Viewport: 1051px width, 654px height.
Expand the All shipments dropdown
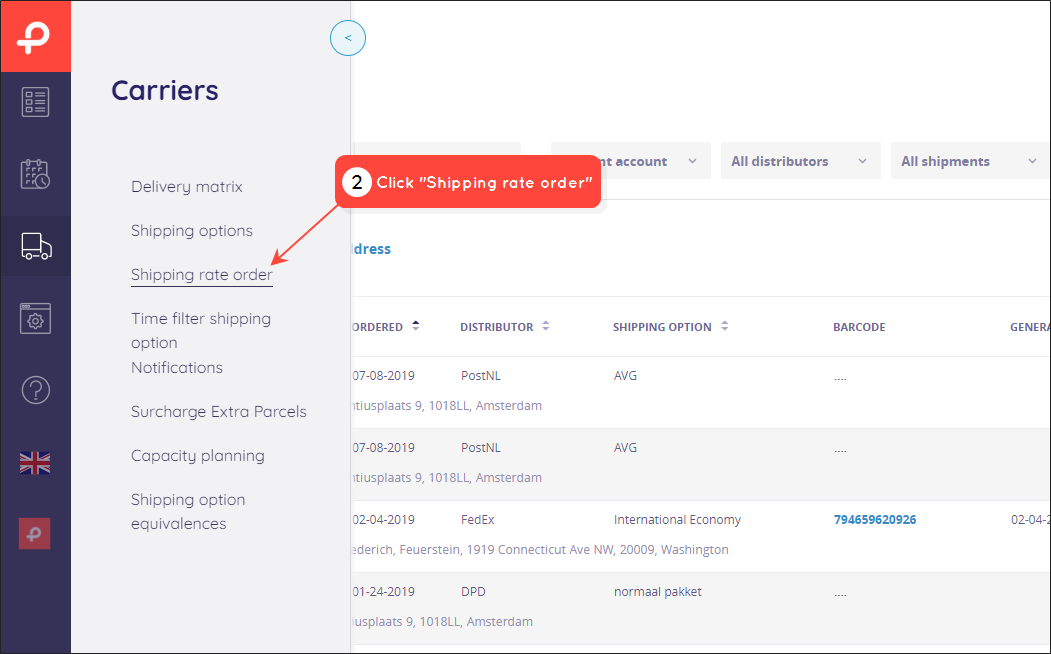(x=970, y=161)
